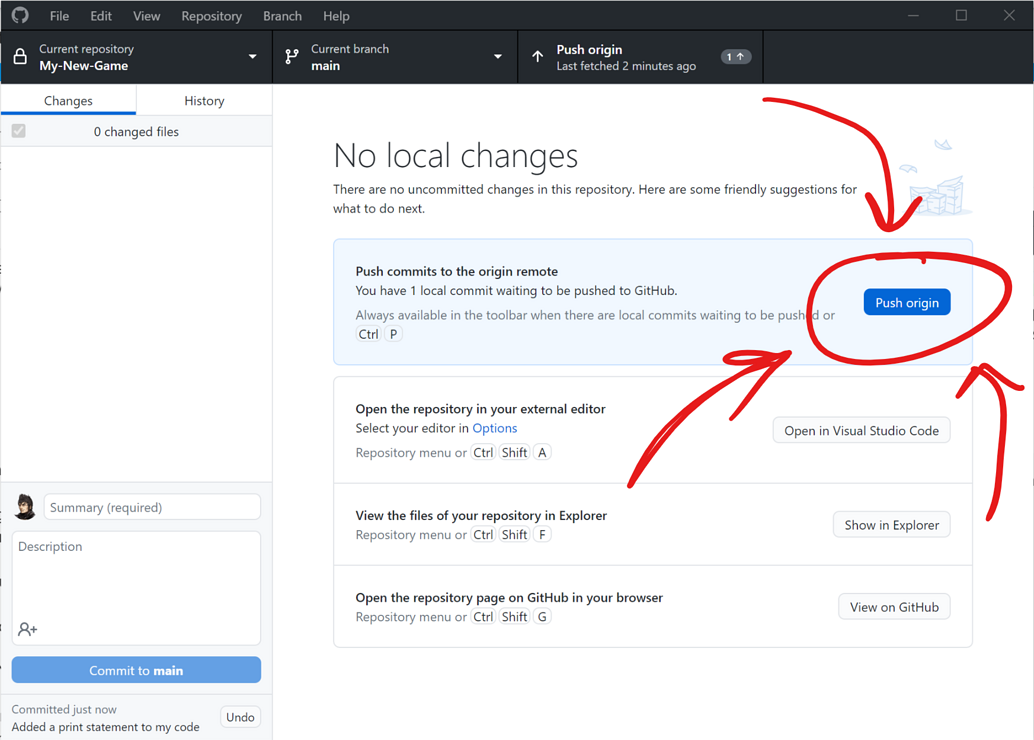The width and height of the screenshot is (1034, 740).
Task: Minimize the GitHub Desktop window
Action: (x=913, y=15)
